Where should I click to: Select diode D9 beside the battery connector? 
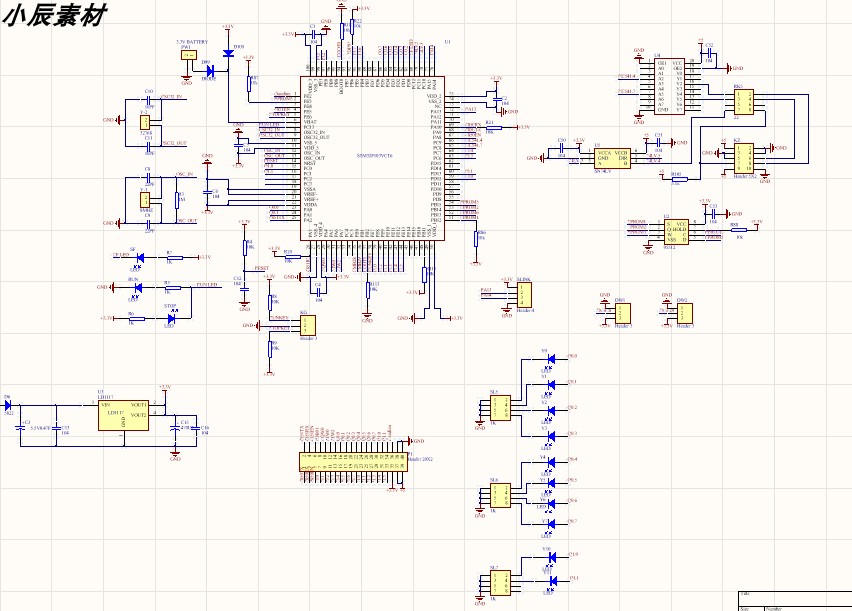coord(210,71)
